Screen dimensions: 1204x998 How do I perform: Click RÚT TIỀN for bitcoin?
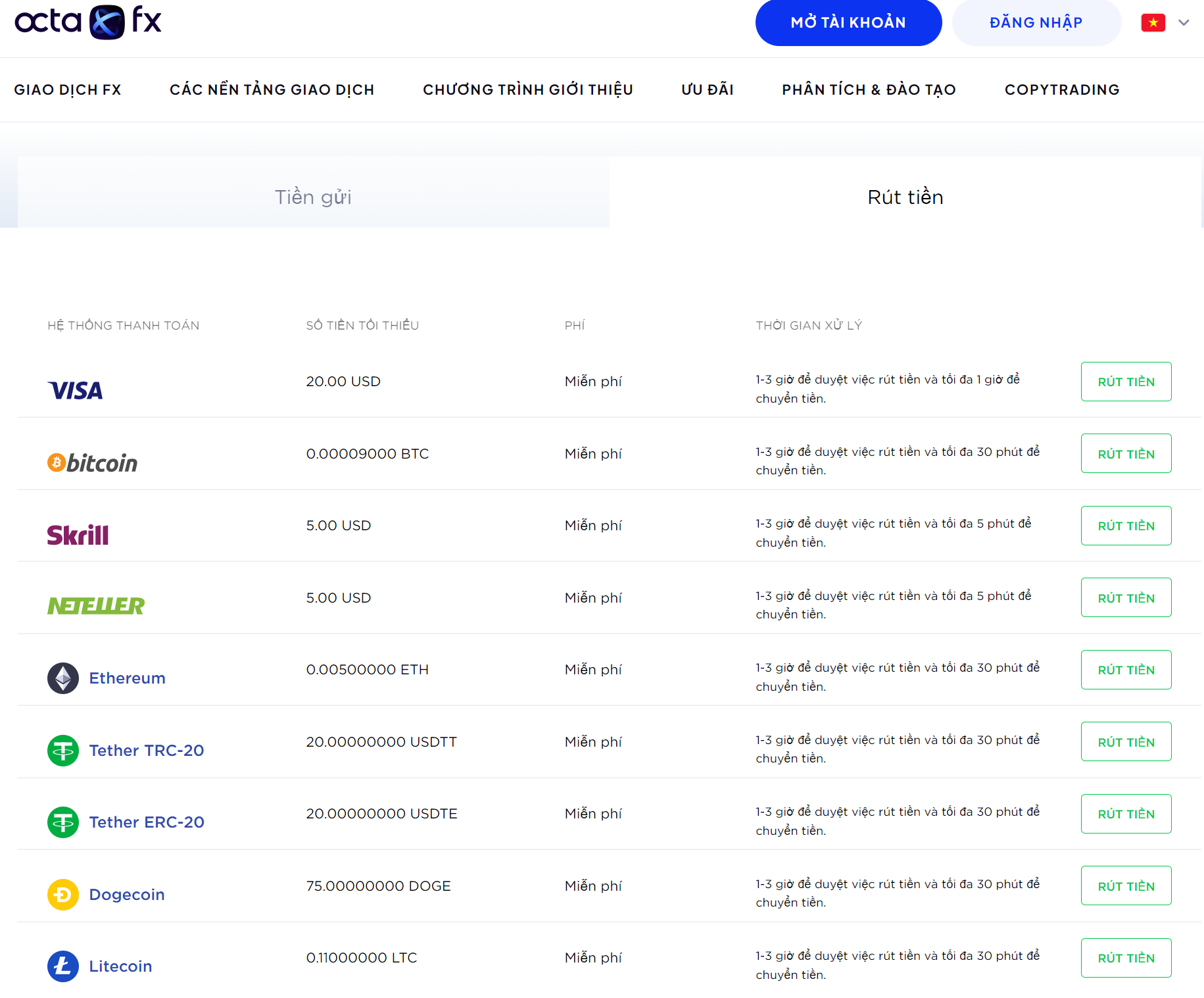click(1126, 453)
